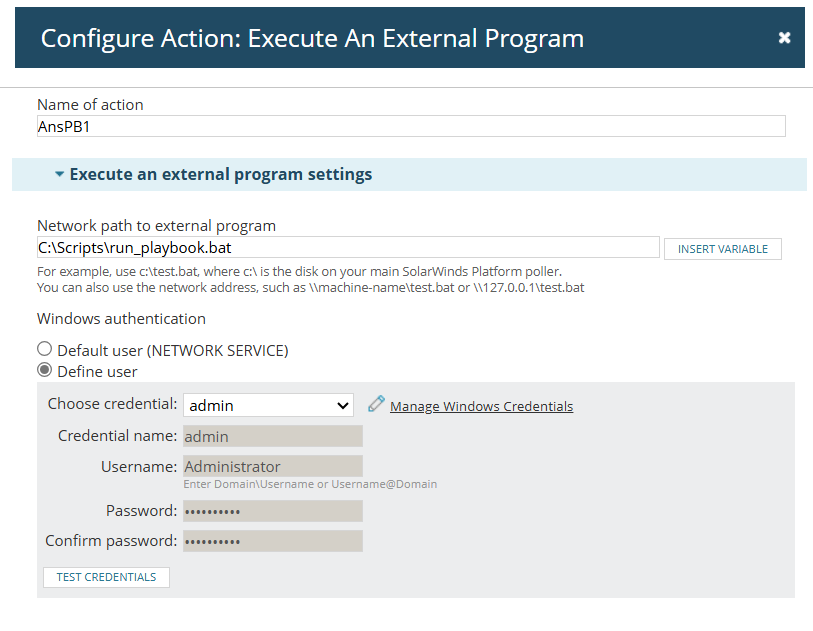Open the Choose credential dropdown
The width and height of the screenshot is (813, 631).
coord(268,405)
